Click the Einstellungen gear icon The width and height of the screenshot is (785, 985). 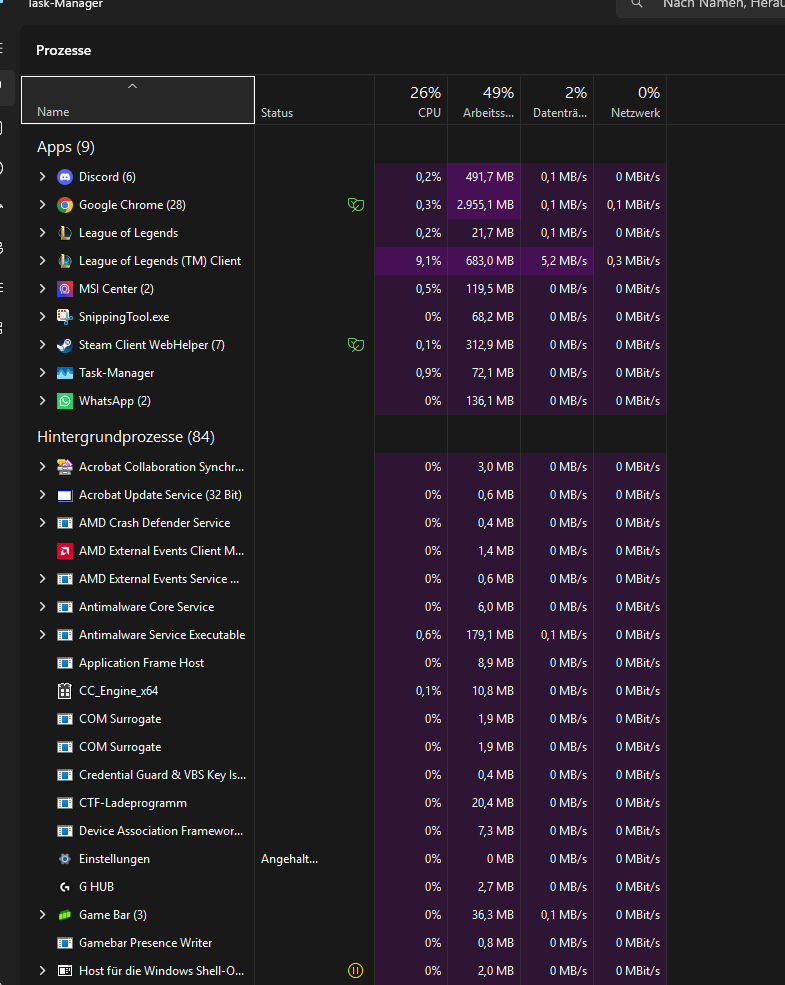coord(65,859)
